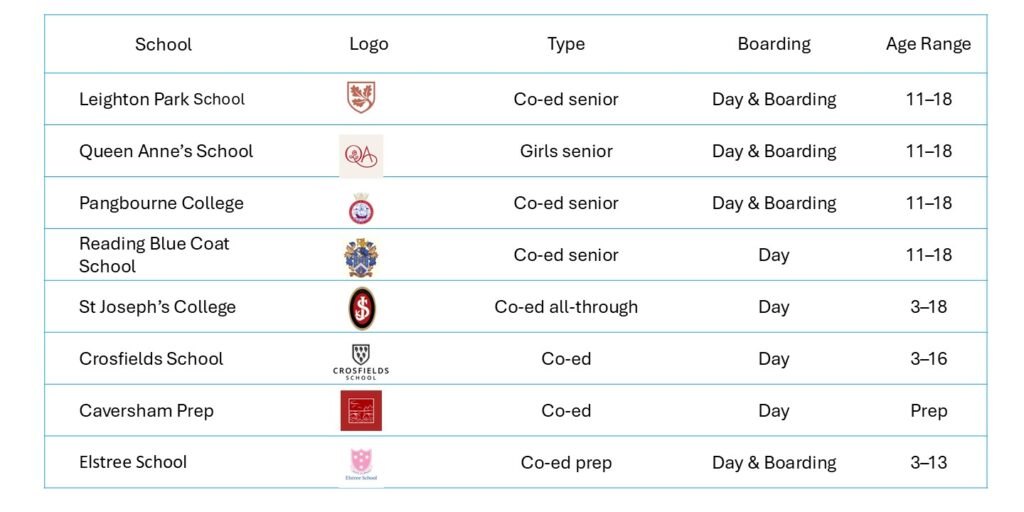Click the 3–13 age range cell
Viewport: 1024px width, 512px height.
pos(928,463)
